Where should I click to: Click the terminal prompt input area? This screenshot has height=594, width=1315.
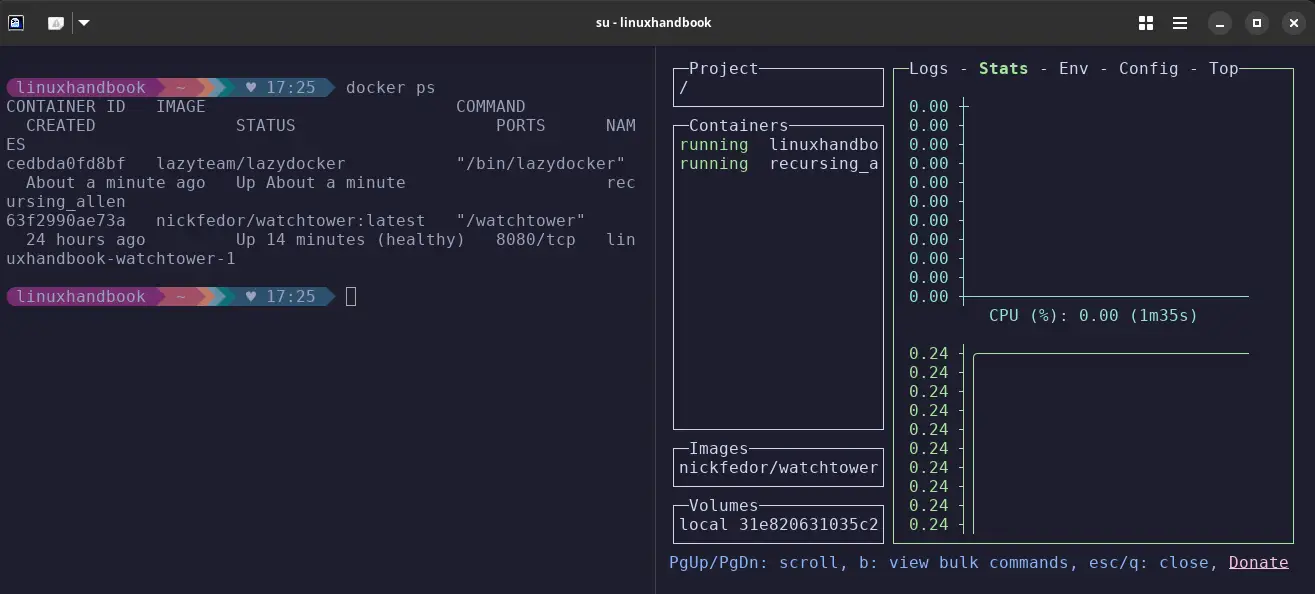(352, 296)
